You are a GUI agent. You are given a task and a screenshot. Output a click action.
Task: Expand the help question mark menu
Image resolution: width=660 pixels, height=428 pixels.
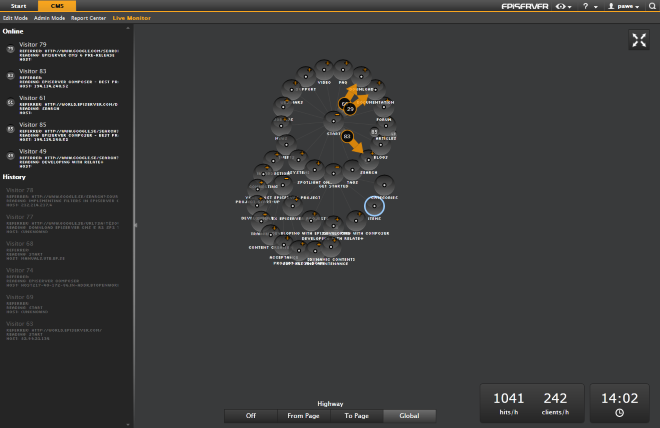(590, 6)
